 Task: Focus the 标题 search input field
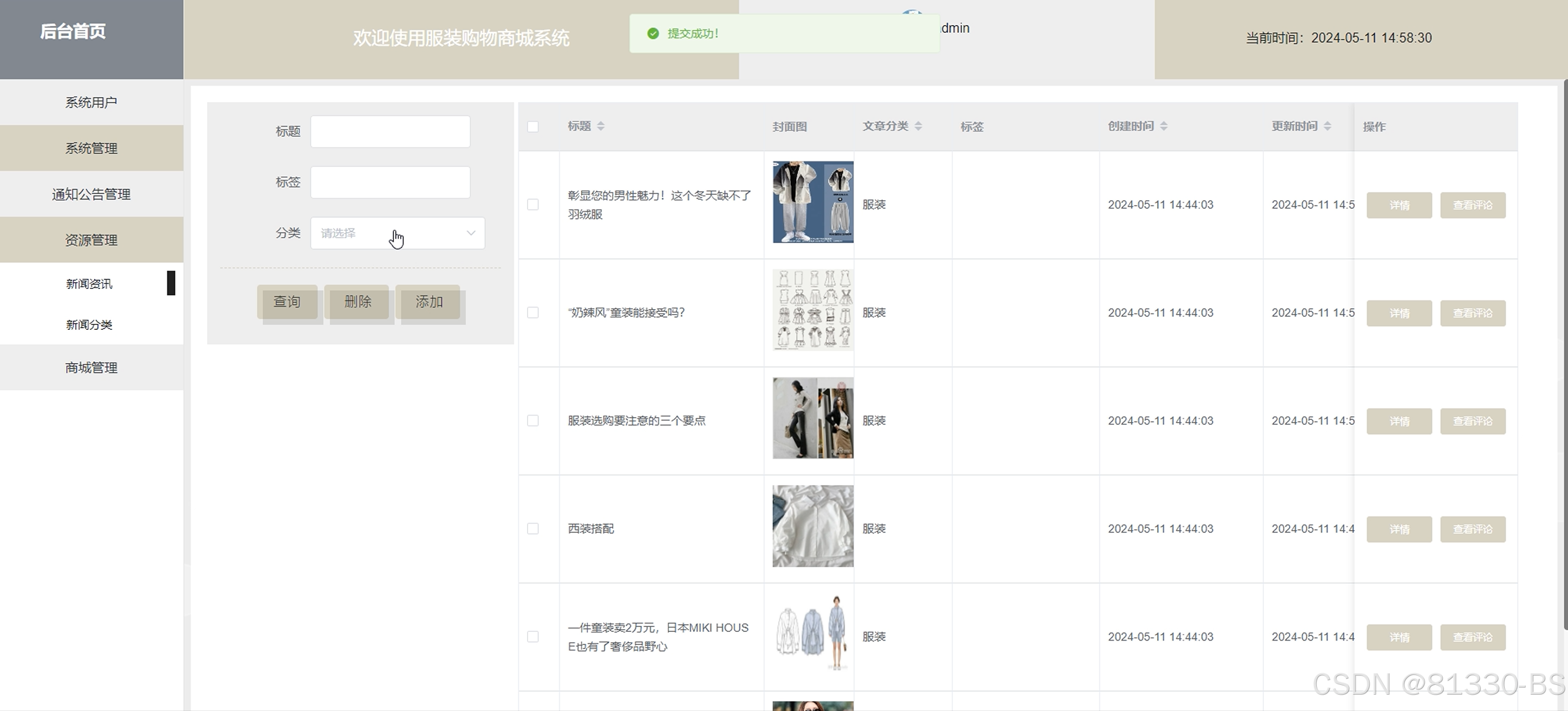pos(390,131)
